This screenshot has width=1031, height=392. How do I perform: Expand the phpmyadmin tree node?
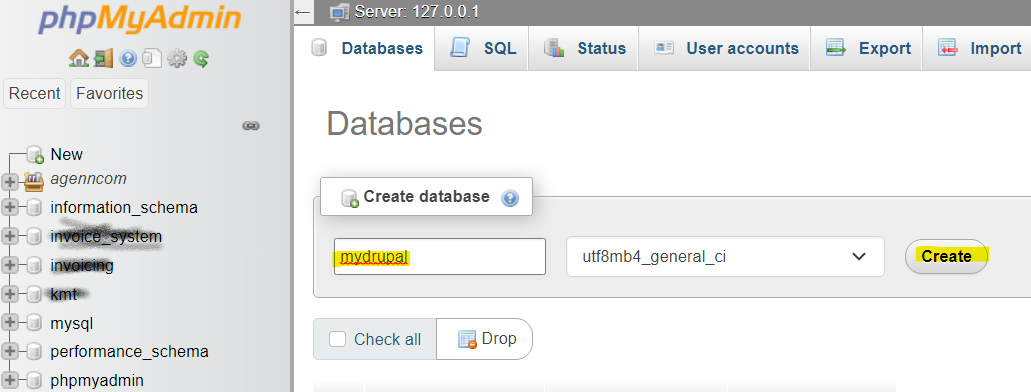click(10, 380)
